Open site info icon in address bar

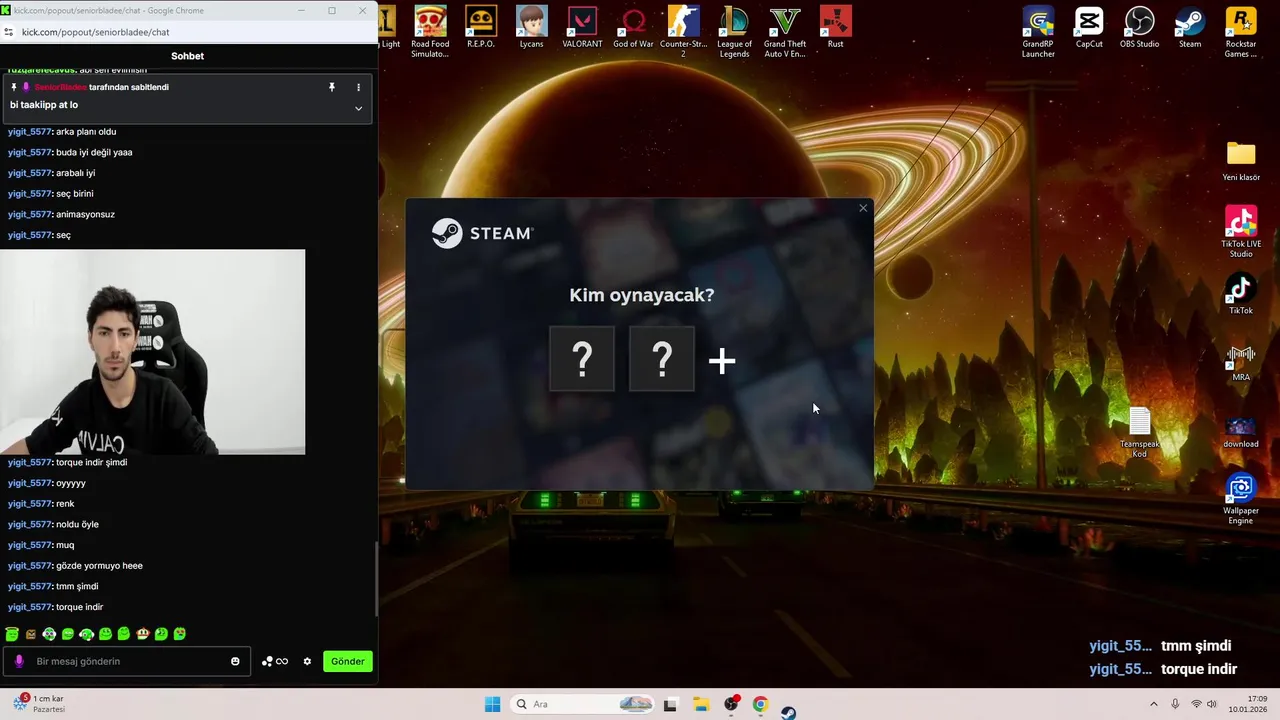coord(9,32)
